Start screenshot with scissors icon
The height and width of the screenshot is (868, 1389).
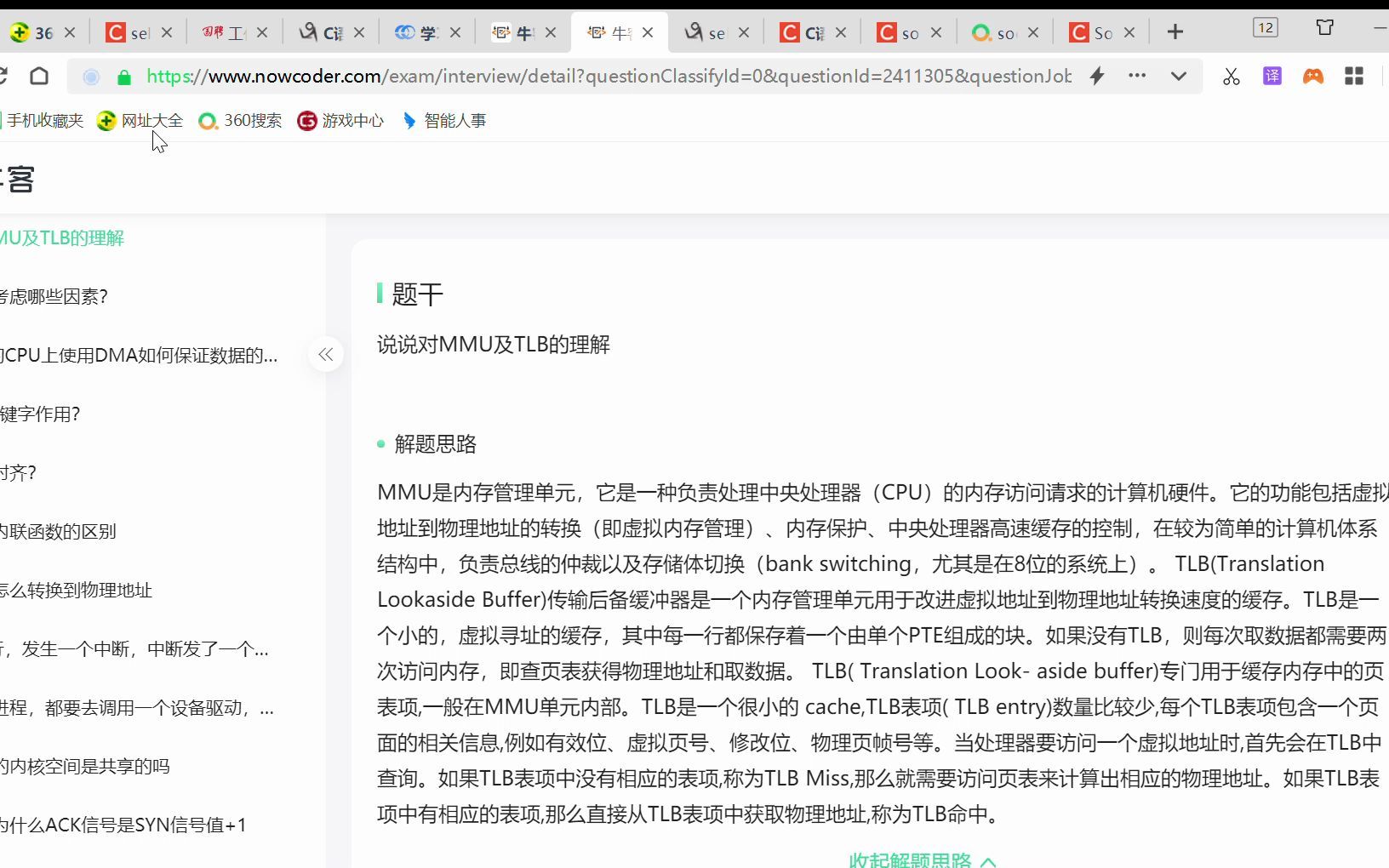click(1231, 77)
